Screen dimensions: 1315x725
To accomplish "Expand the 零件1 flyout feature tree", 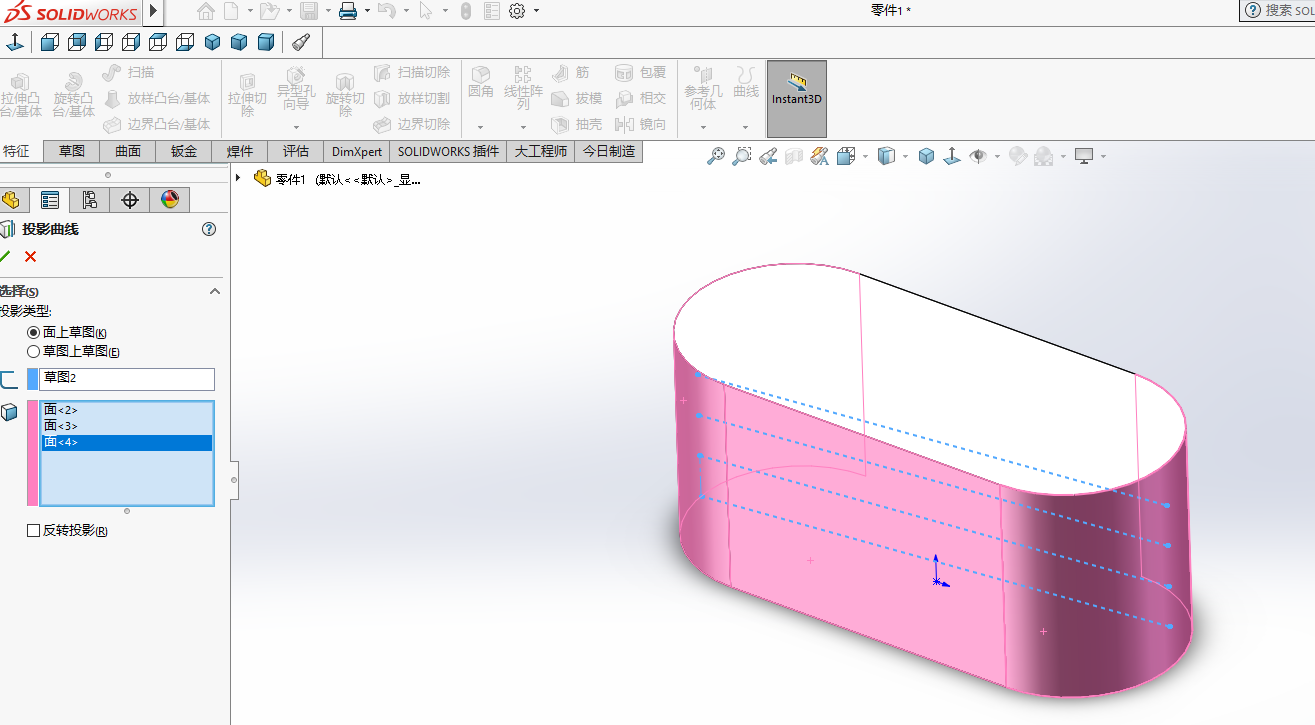I will point(238,179).
